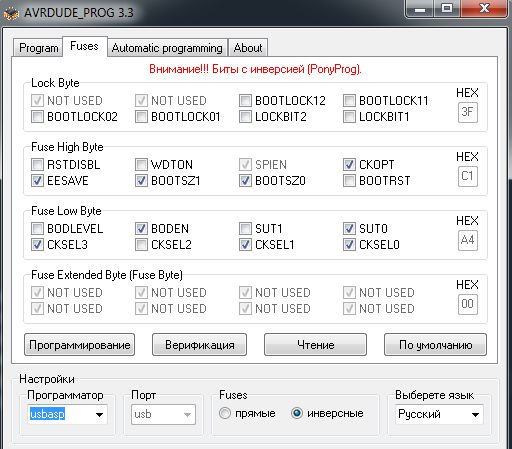
Task: Uncheck the SUT0 fuse
Action: (x=349, y=228)
